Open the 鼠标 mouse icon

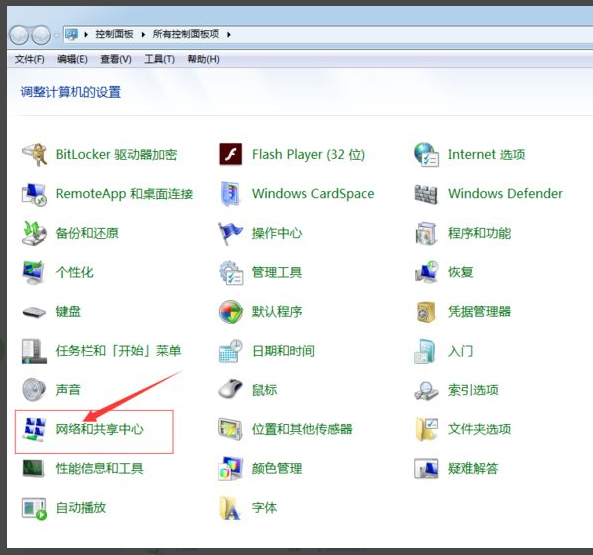tap(231, 389)
